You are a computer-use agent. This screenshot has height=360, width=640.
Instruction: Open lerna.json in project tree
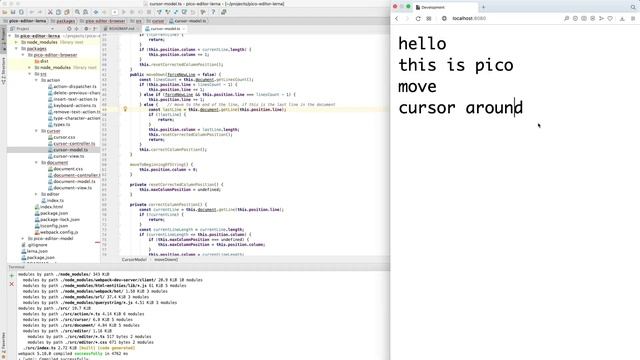pos(35,251)
